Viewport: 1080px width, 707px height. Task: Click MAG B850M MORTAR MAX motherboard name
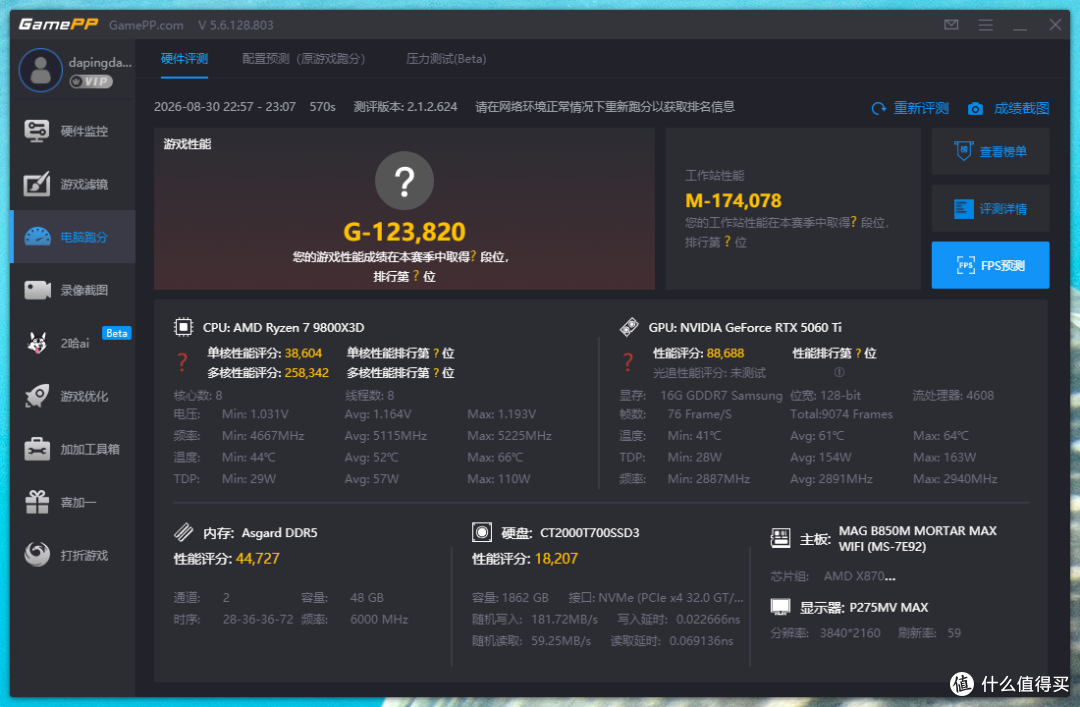pos(917,538)
